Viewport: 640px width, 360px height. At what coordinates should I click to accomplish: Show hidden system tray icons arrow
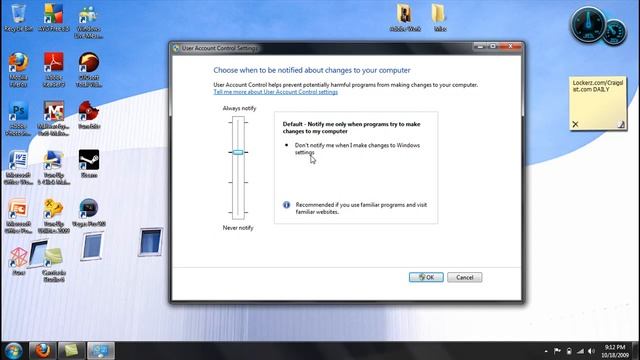(x=546, y=351)
